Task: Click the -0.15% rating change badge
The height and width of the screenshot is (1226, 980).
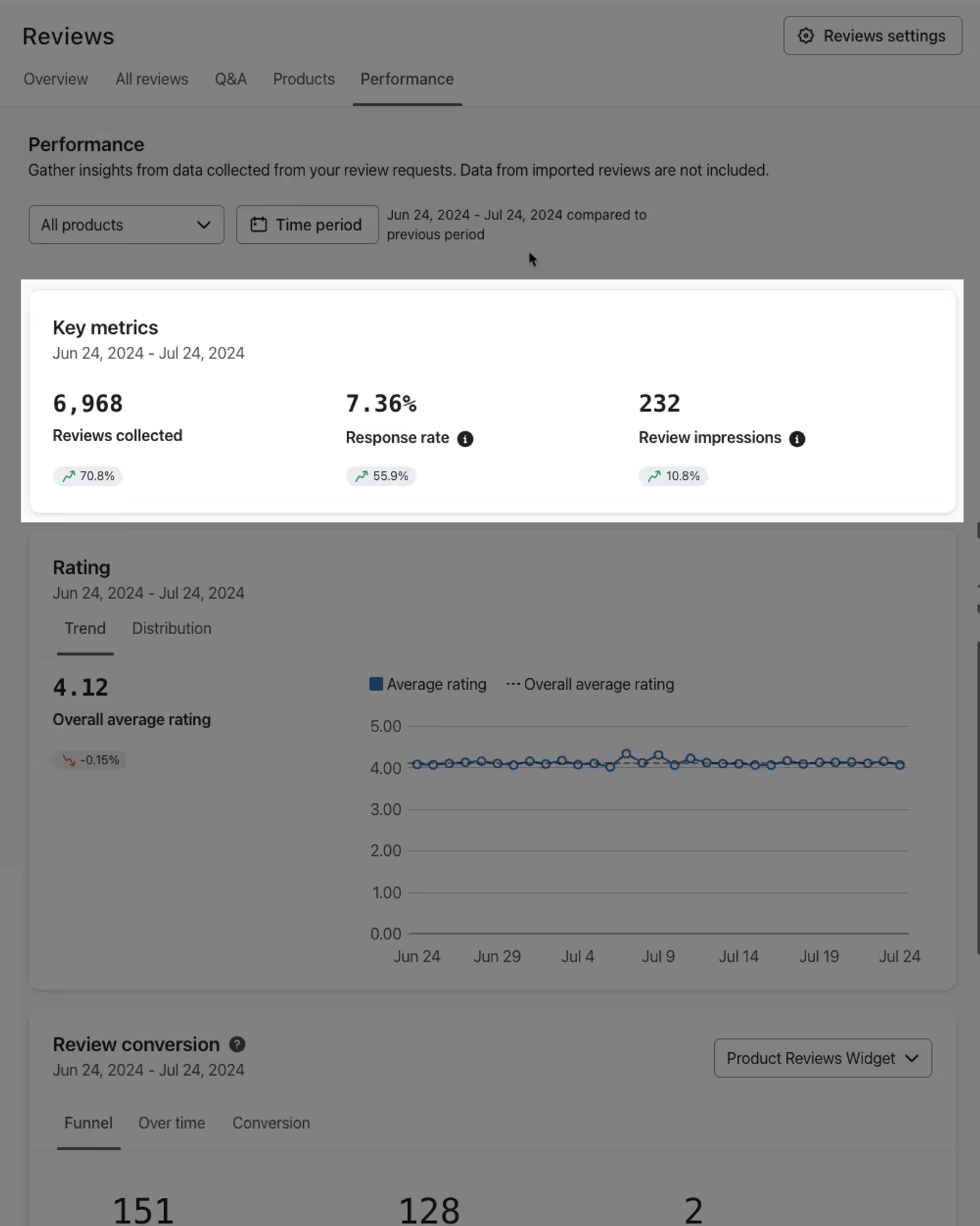Action: click(x=89, y=760)
